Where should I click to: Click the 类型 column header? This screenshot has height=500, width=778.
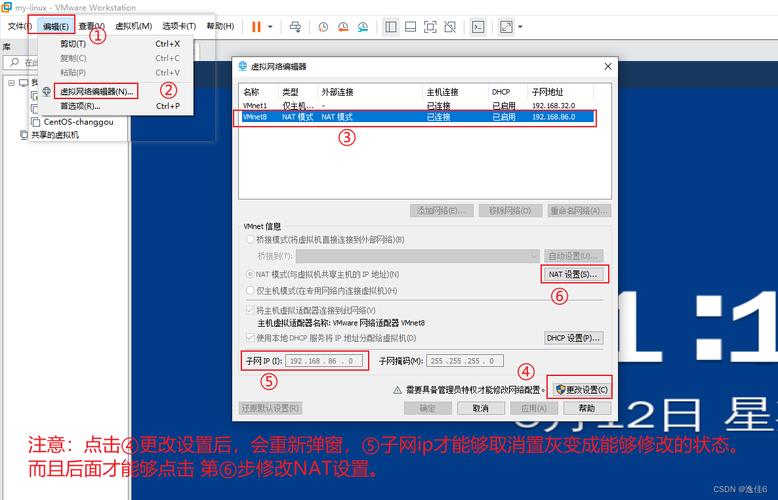pos(298,92)
